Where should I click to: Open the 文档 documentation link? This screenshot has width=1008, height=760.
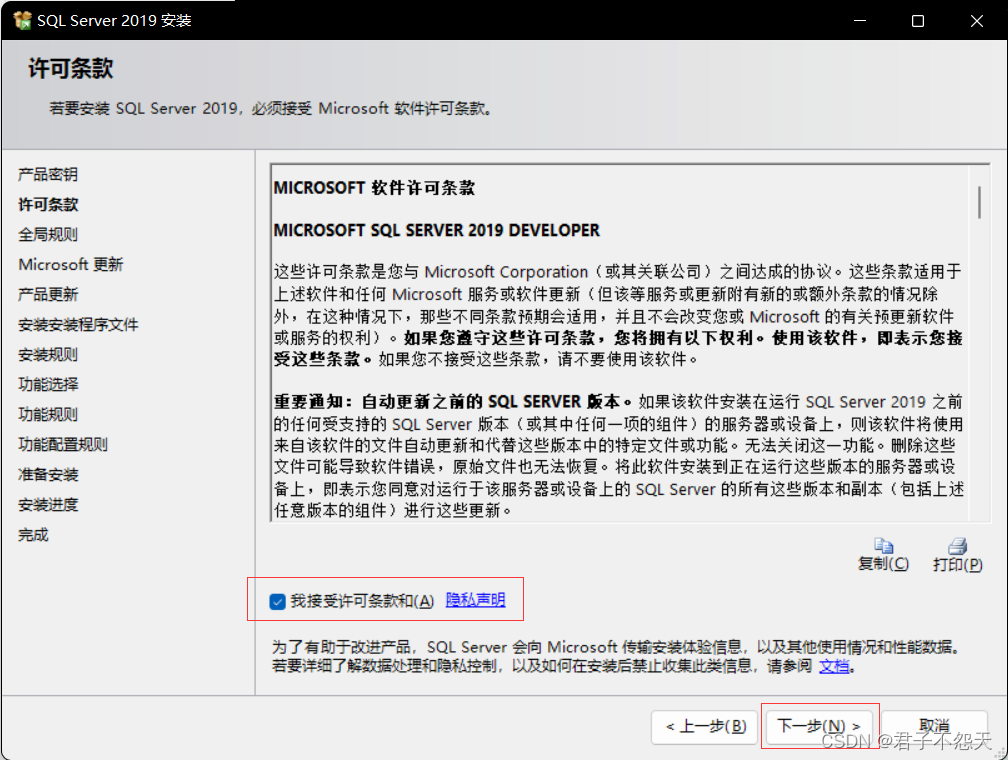point(834,666)
